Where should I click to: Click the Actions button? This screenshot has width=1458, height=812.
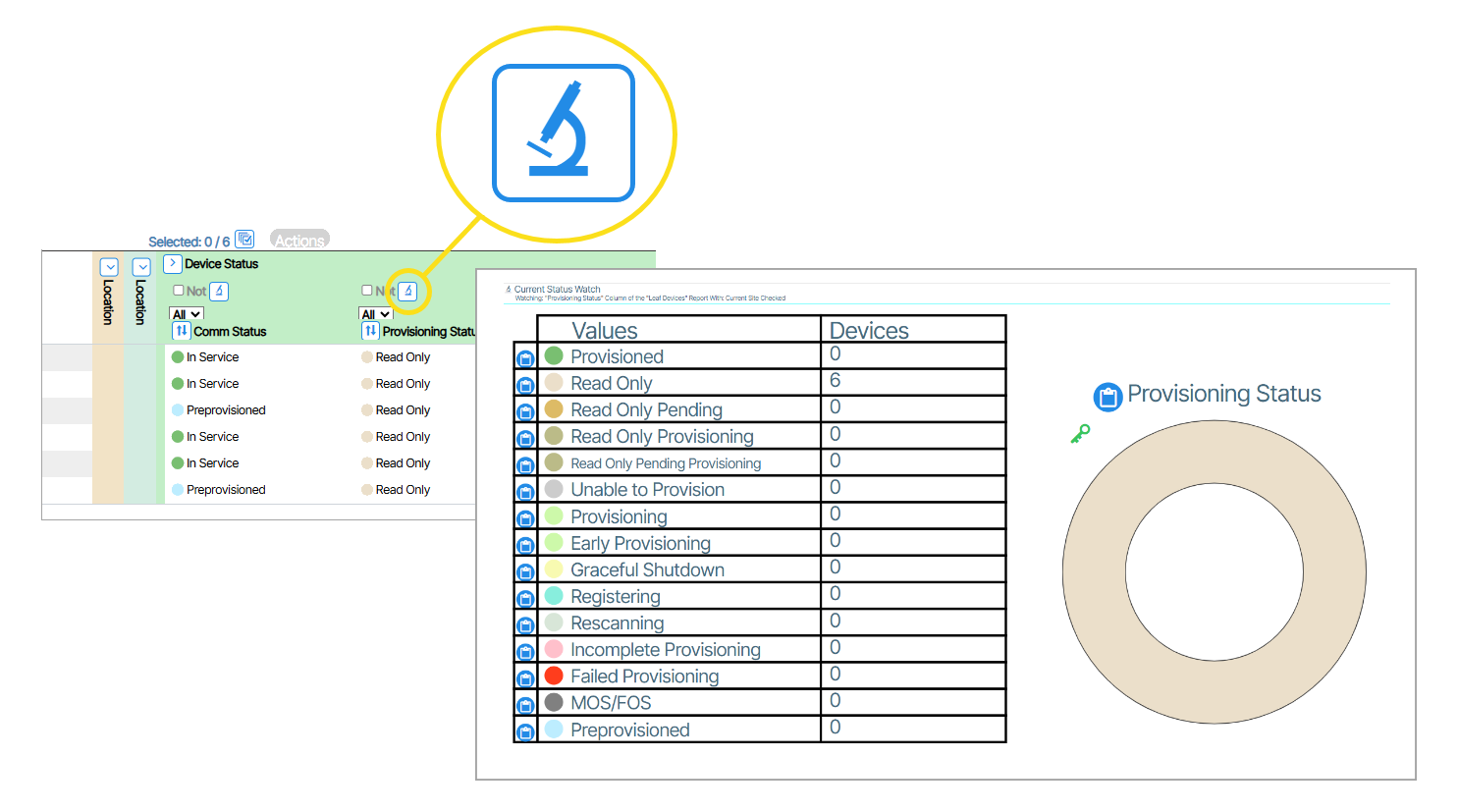(299, 241)
